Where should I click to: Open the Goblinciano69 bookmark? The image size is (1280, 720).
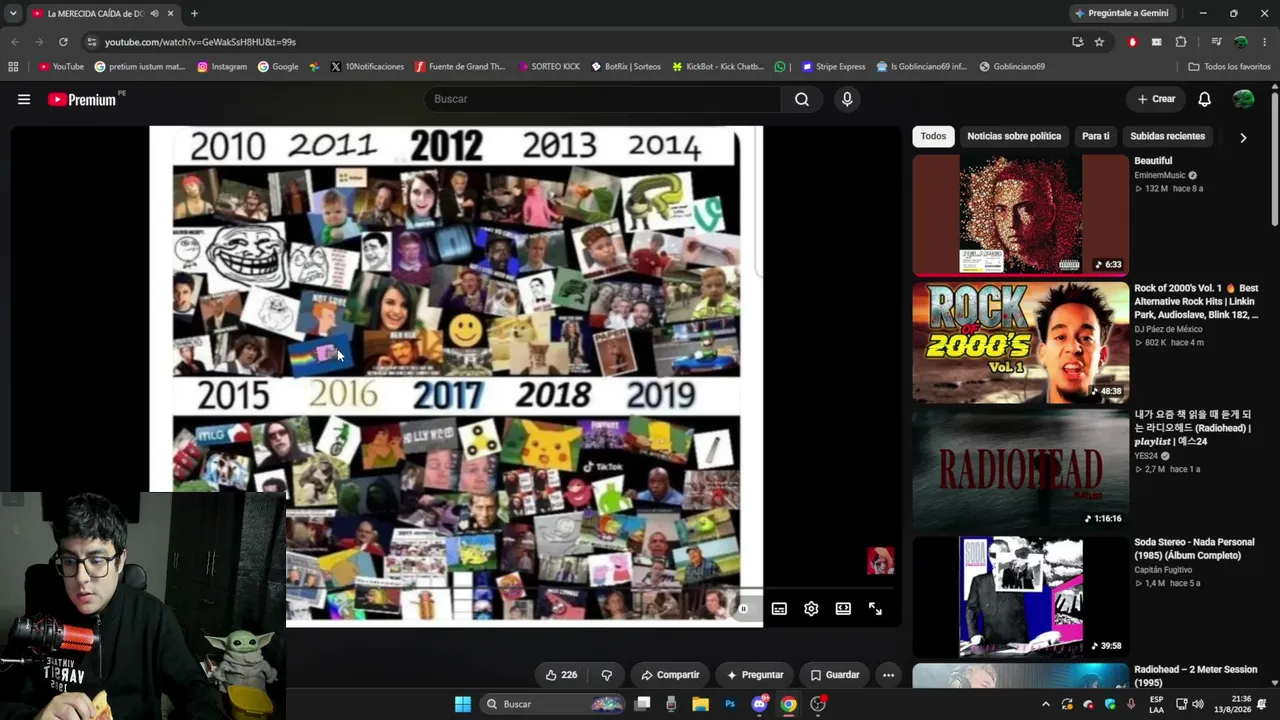point(1012,67)
